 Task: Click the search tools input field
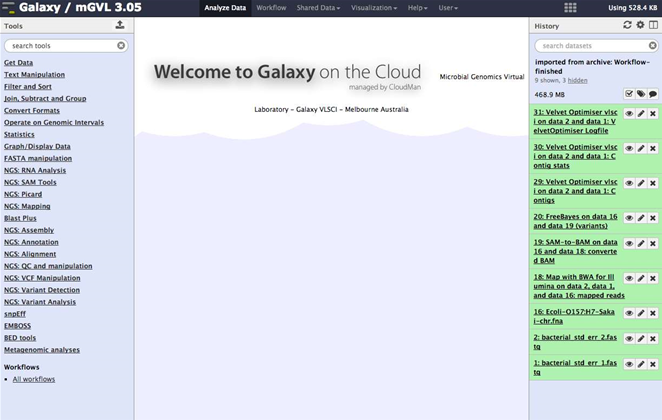[x=60, y=46]
